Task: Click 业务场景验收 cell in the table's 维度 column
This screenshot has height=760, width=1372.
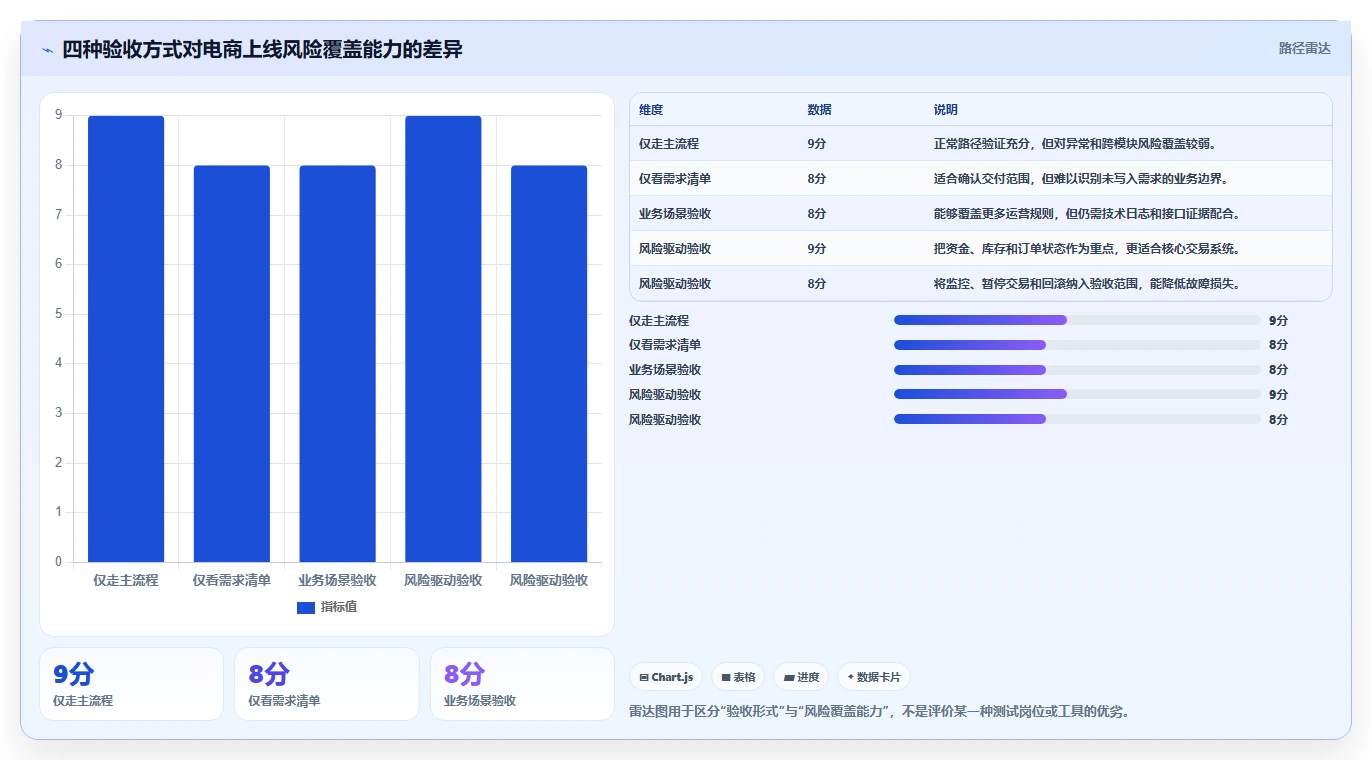Action: point(675,214)
